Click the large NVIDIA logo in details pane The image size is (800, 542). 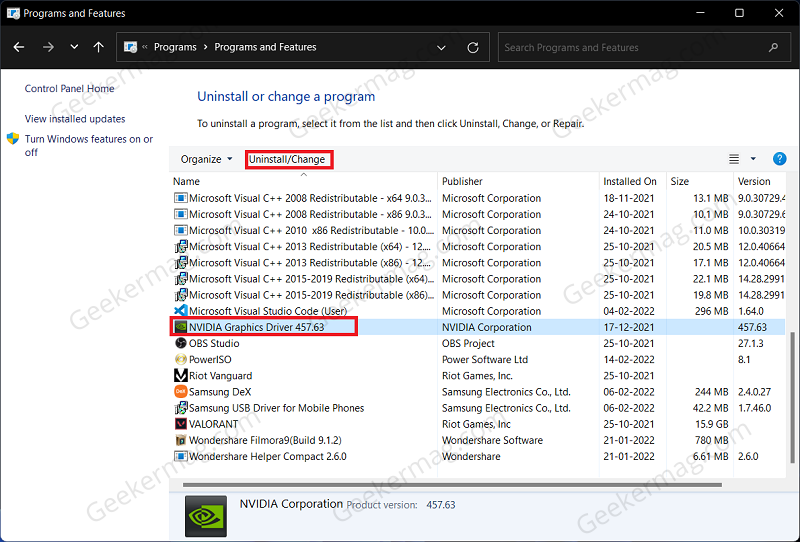(206, 516)
